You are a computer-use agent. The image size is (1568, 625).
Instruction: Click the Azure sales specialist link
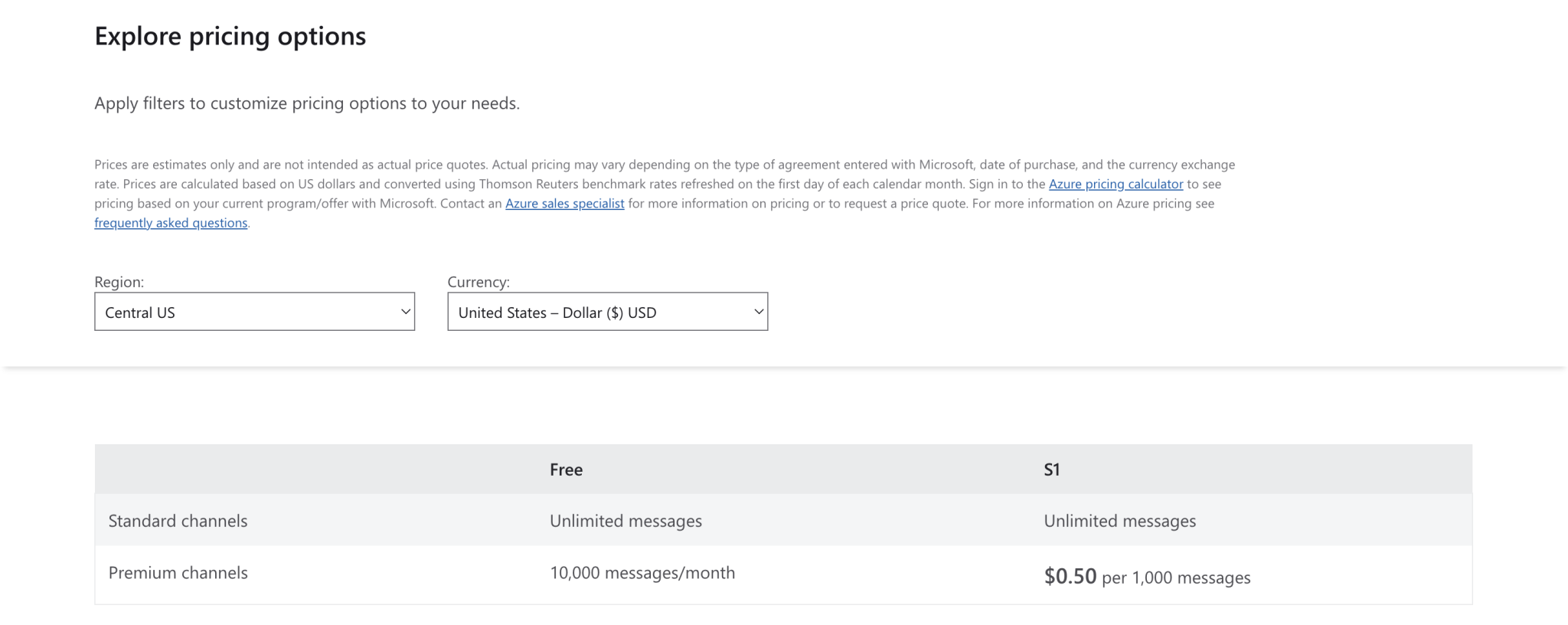564,203
